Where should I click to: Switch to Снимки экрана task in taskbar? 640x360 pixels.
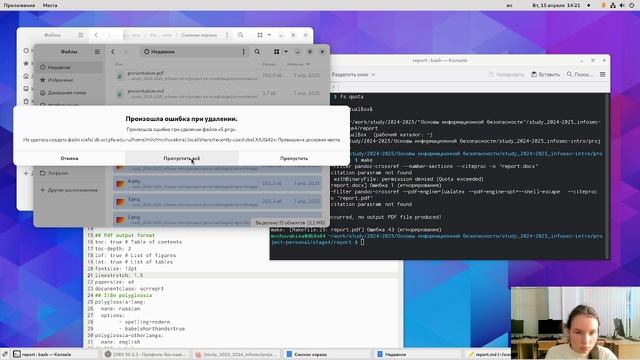point(328,354)
